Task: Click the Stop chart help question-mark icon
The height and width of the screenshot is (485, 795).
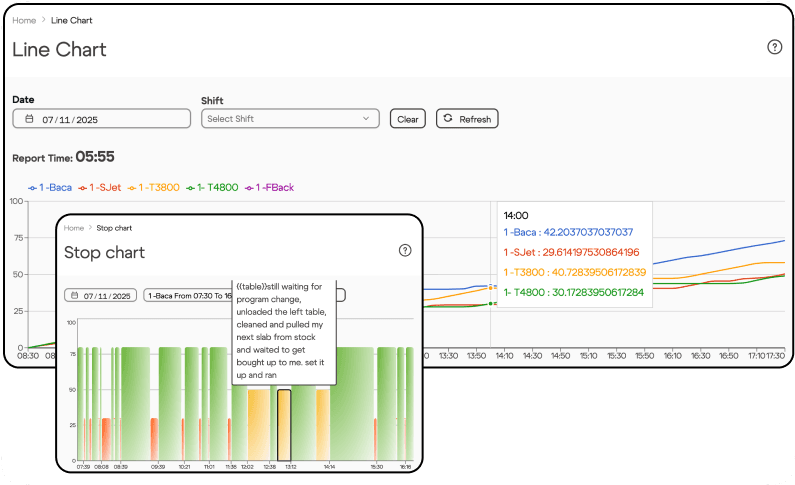Action: (x=405, y=251)
